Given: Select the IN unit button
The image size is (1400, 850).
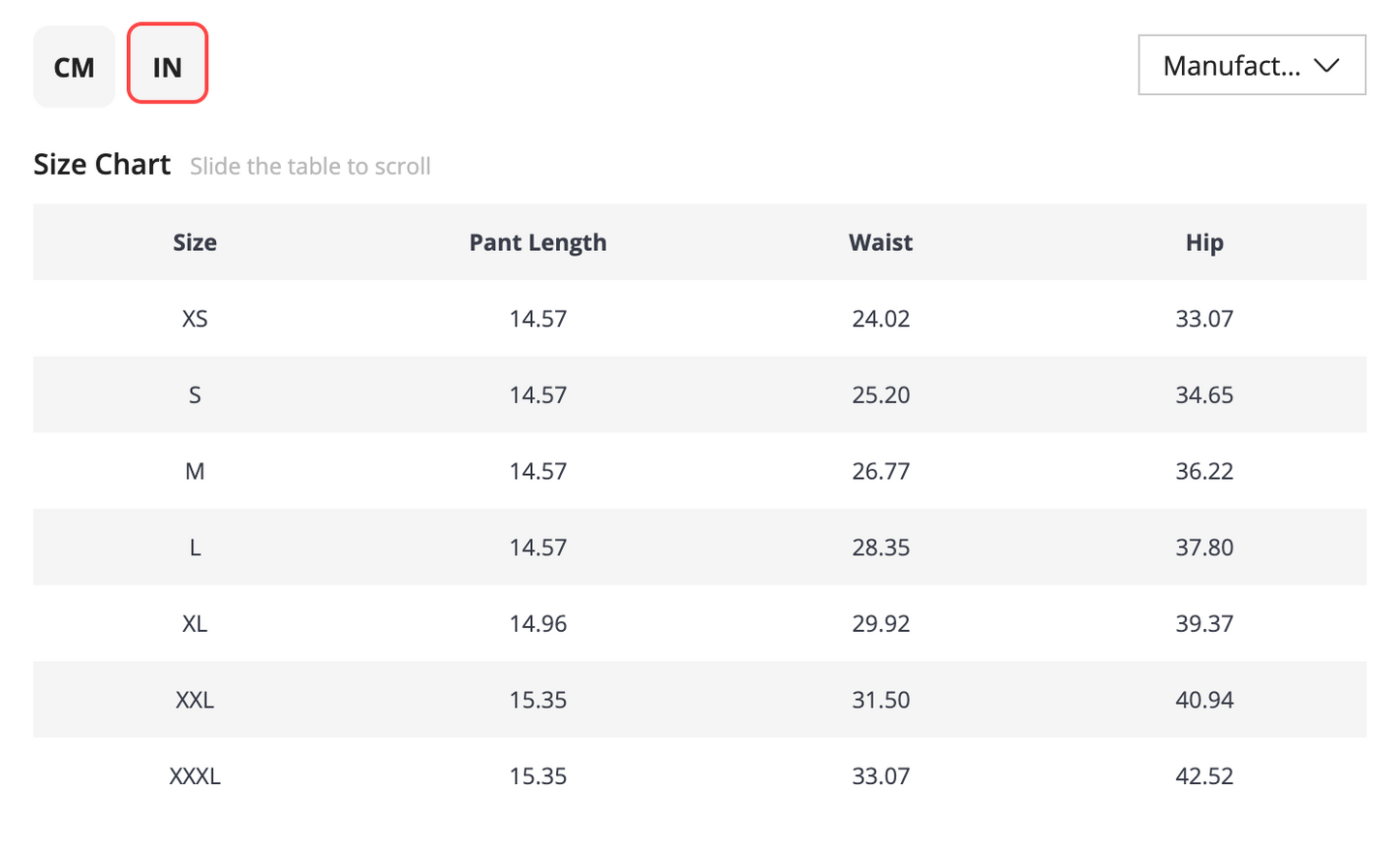Looking at the screenshot, I should point(168,64).
